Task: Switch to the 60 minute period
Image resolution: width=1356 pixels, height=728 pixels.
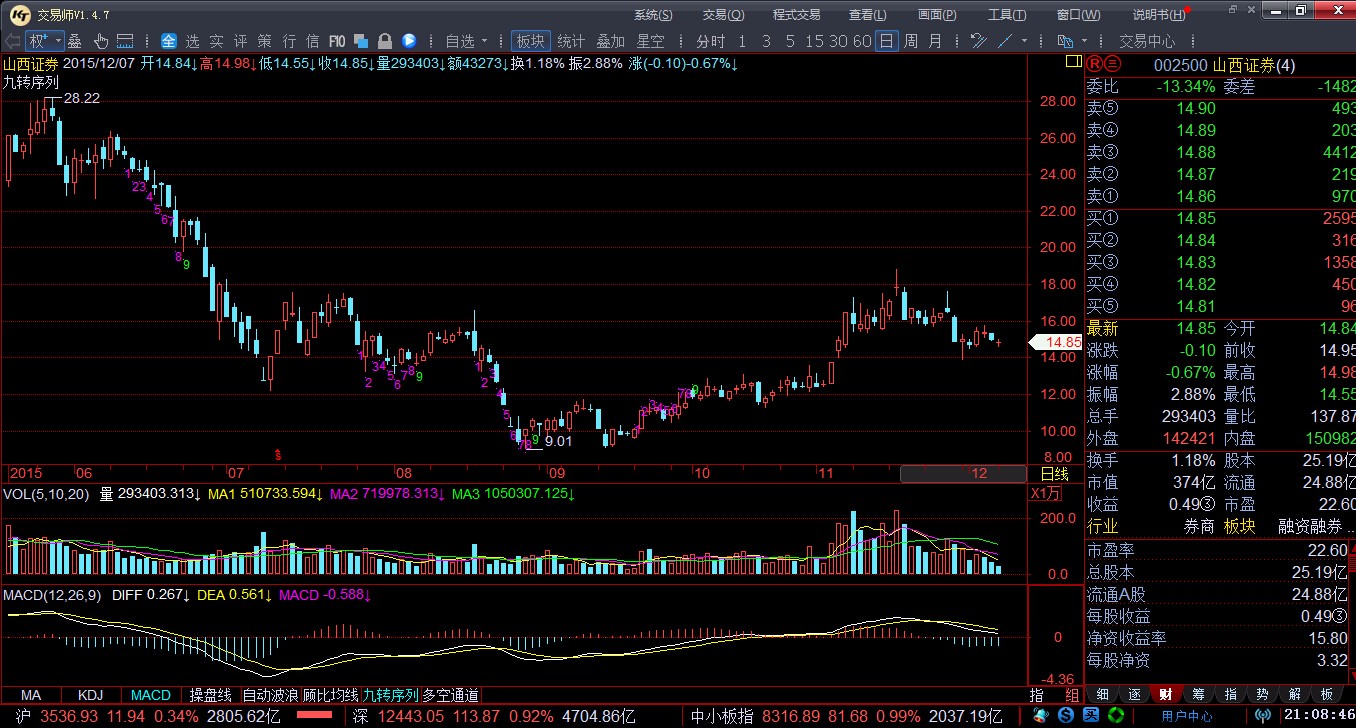Action: [x=864, y=41]
